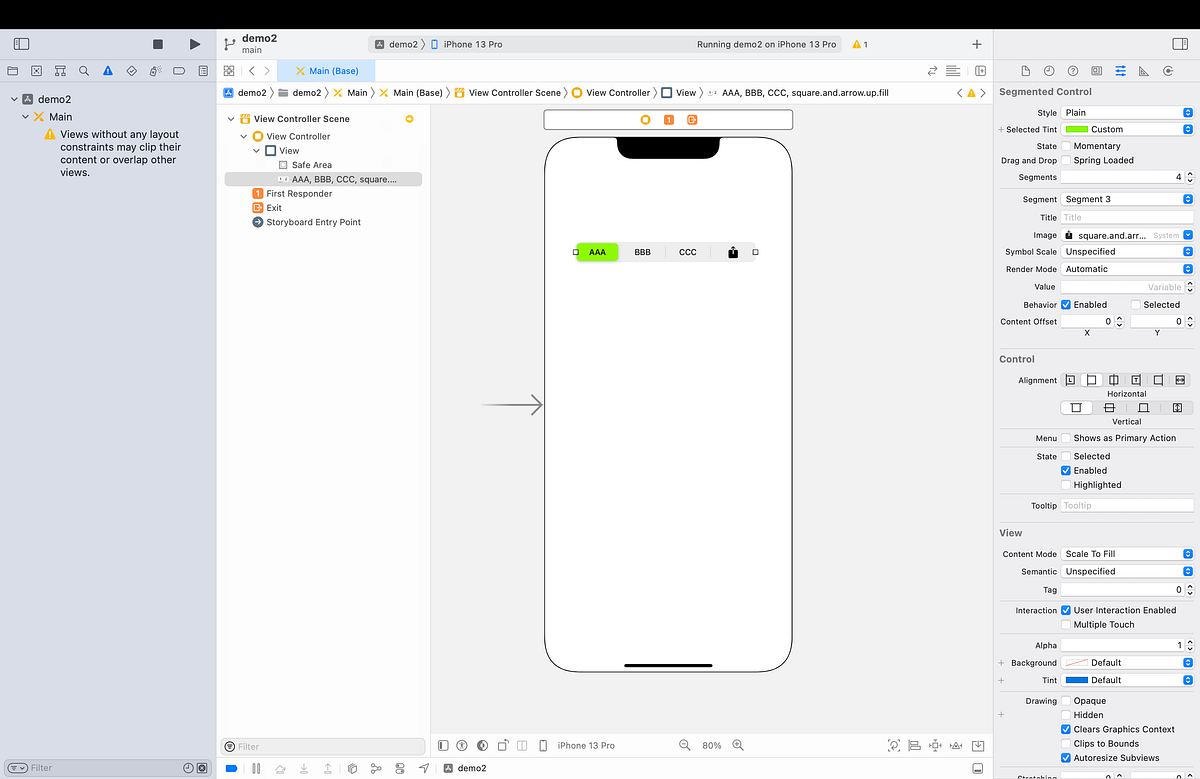Open the Connections inspector
The height and width of the screenshot is (779, 1200).
click(x=1167, y=71)
